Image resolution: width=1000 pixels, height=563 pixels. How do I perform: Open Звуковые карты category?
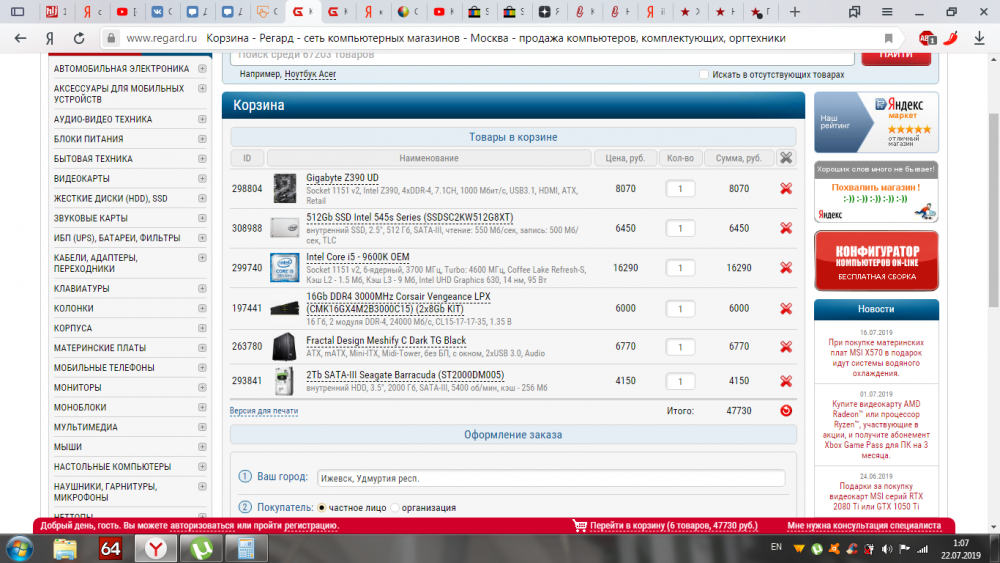[x=91, y=218]
